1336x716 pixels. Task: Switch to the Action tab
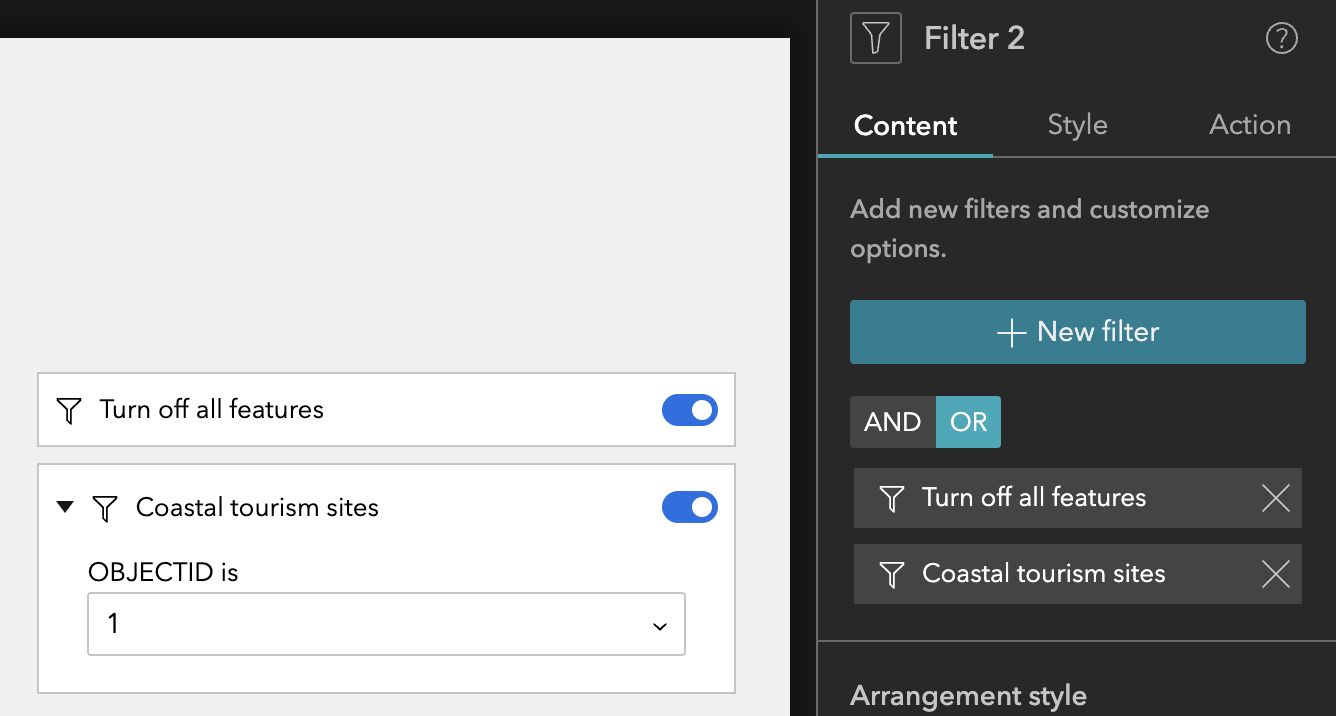point(1249,125)
